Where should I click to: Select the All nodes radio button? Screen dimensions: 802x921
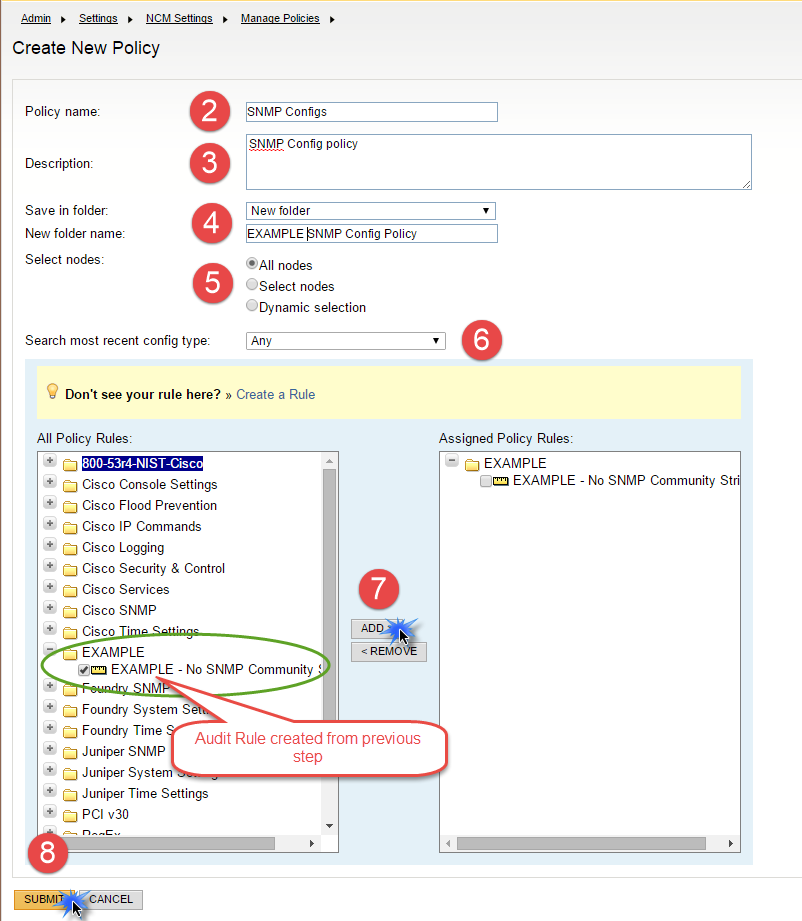click(252, 264)
